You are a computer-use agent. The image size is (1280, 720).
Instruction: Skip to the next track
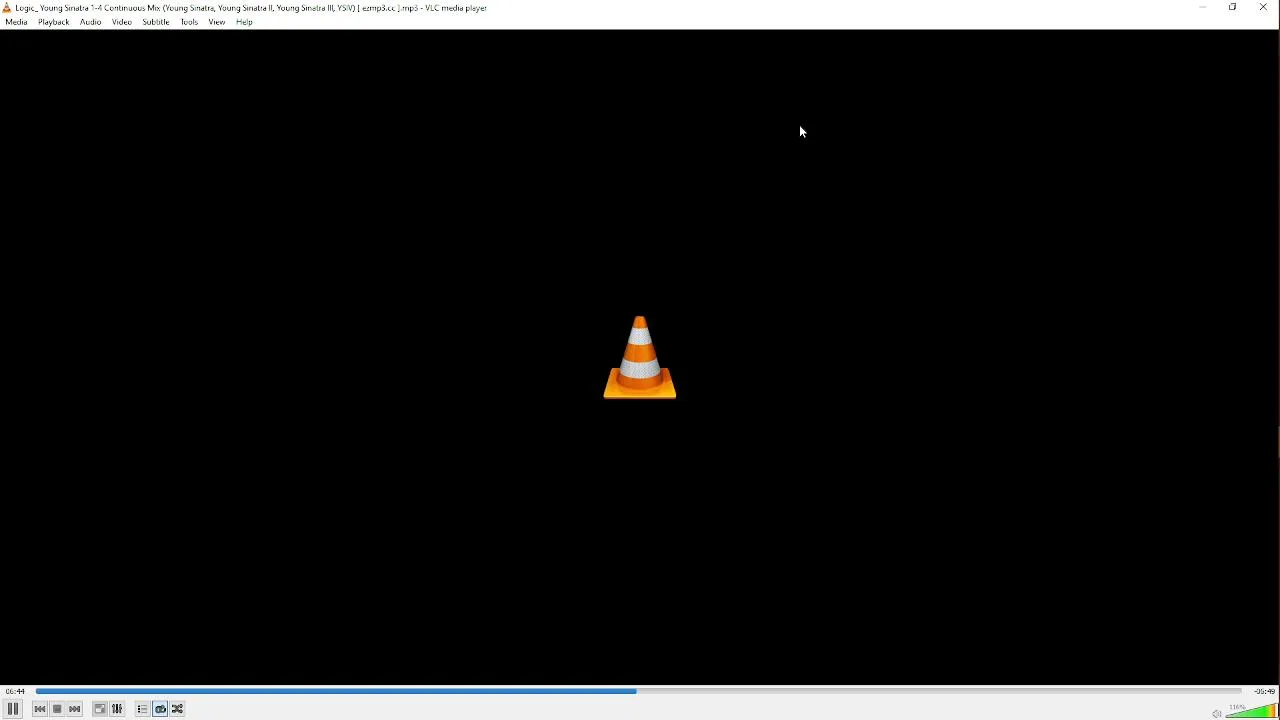click(x=76, y=710)
